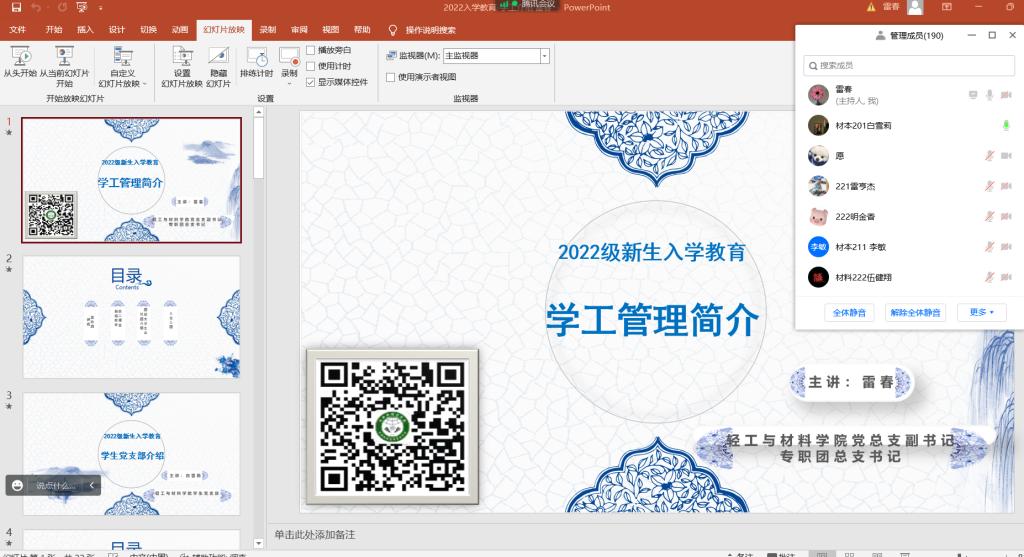Open Set Up Slide Show (设置幻灯片放映)
Screen dimensions: 1024x557
coord(182,62)
